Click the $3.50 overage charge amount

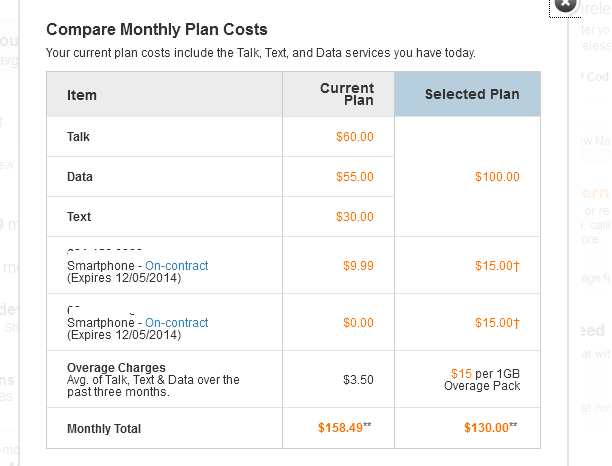pyautogui.click(x=359, y=379)
